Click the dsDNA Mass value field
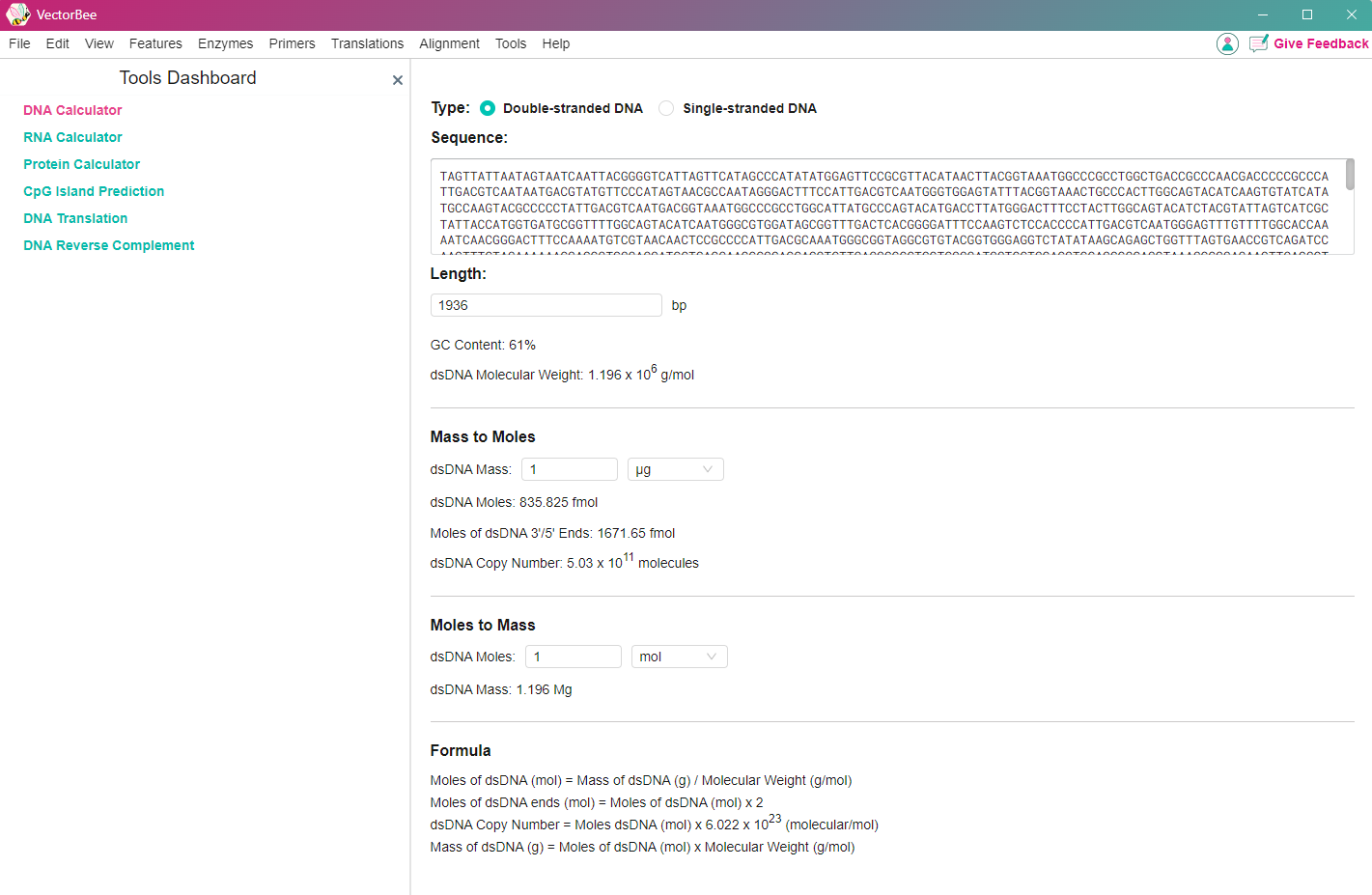 569,469
